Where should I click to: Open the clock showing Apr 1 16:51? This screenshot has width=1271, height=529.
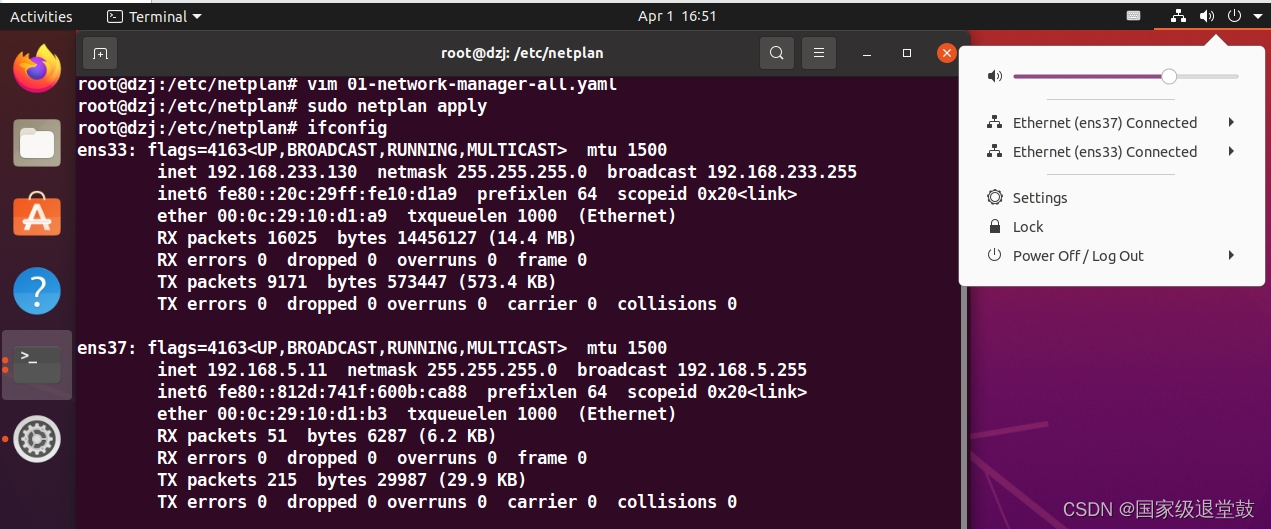click(x=677, y=16)
